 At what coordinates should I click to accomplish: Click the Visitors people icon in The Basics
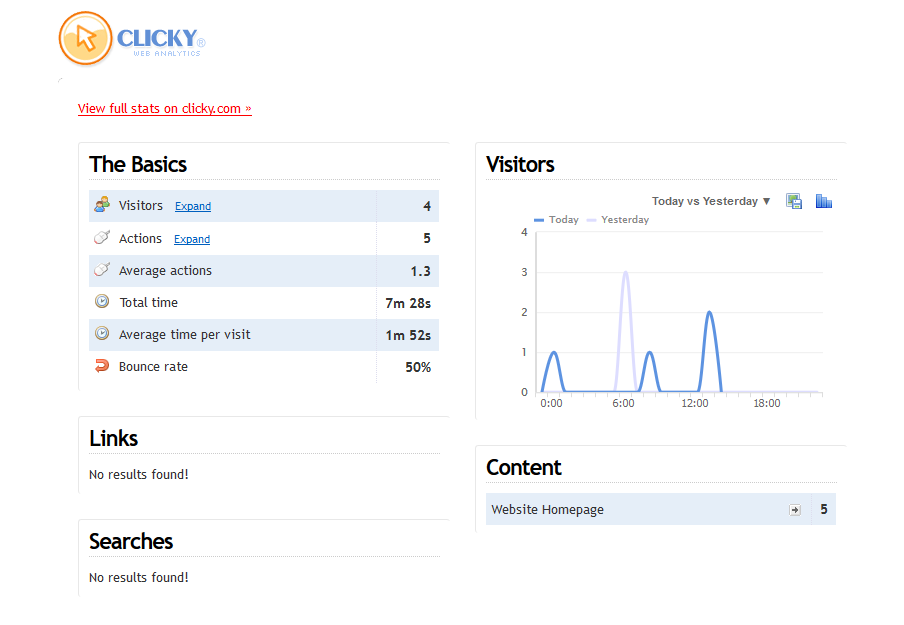point(102,204)
